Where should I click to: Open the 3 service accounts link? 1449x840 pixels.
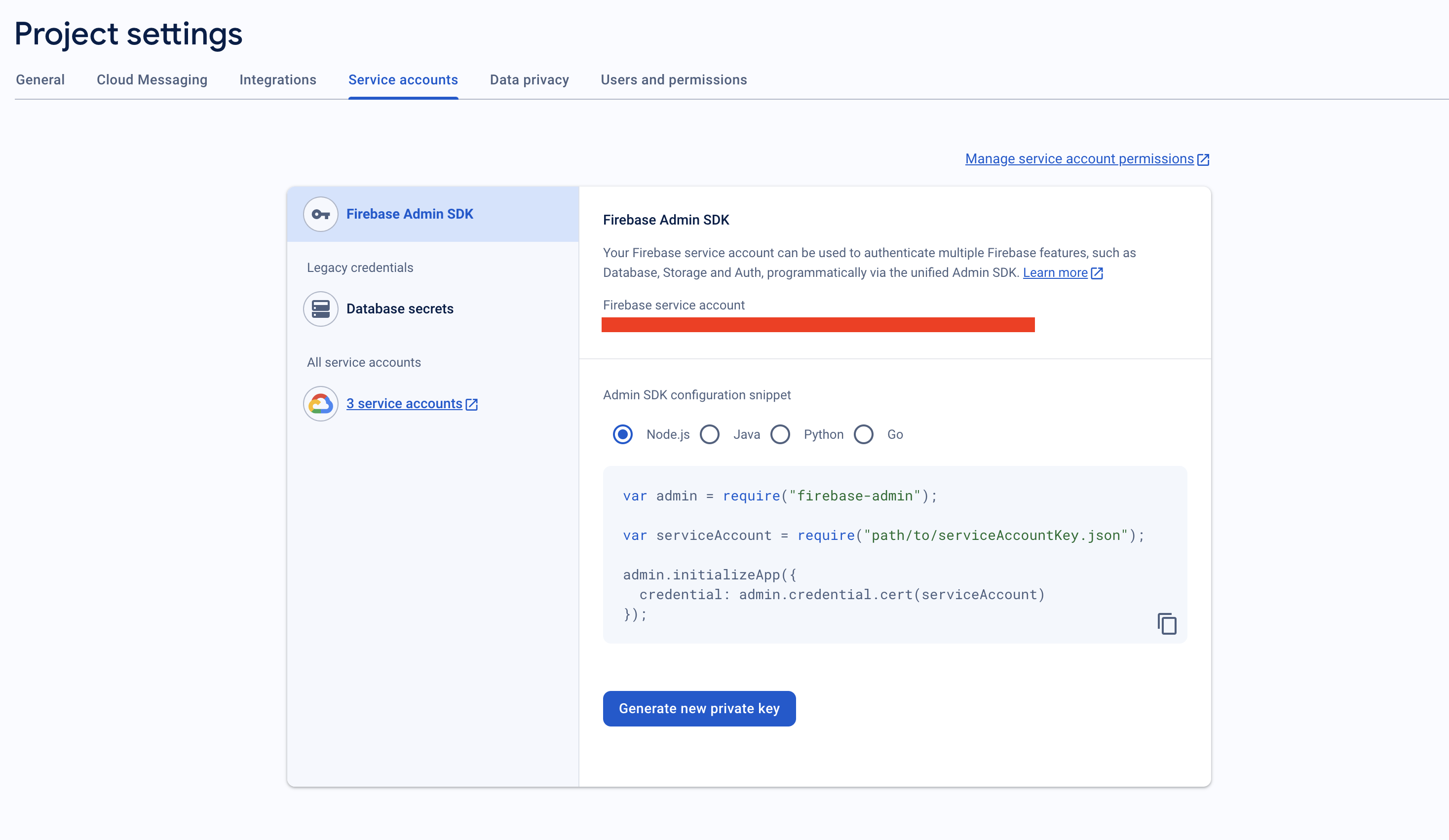click(404, 404)
